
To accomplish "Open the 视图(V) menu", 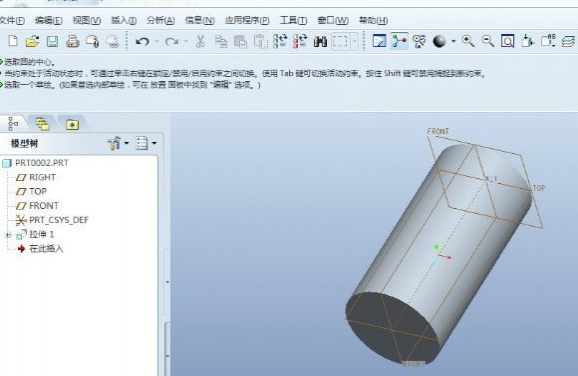I will click(x=87, y=20).
